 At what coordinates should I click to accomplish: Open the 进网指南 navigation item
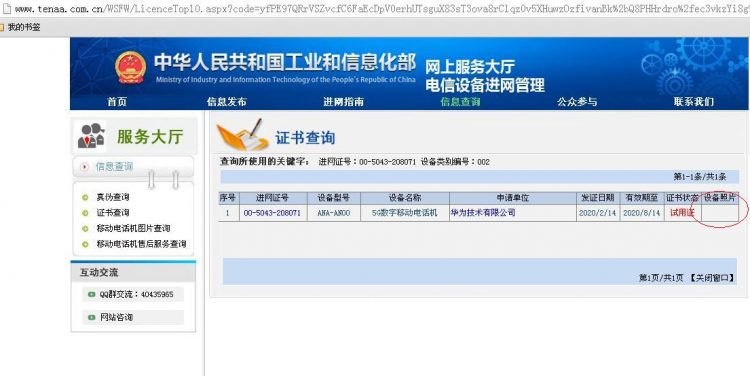(x=343, y=101)
